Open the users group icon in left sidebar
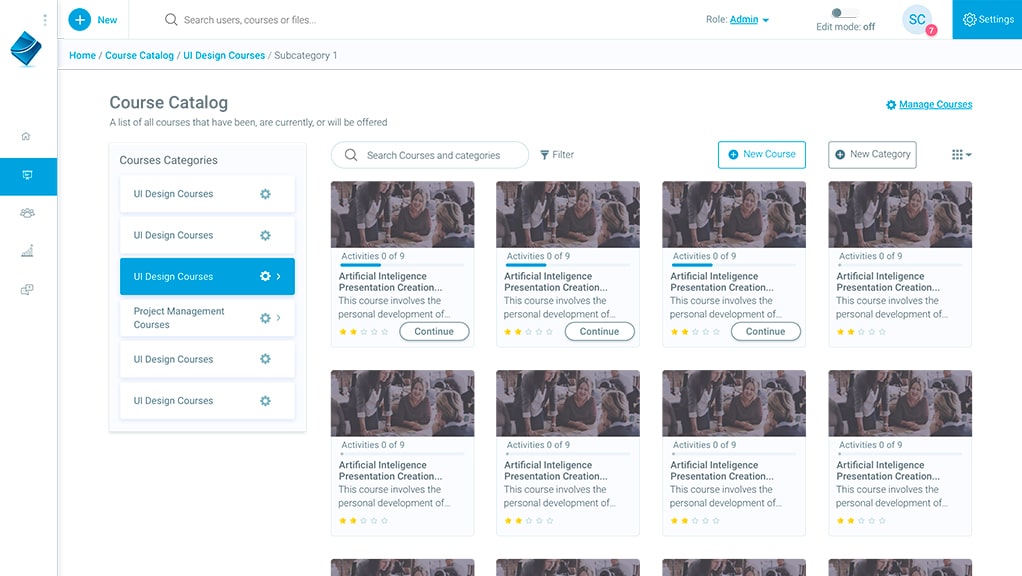This screenshot has height=576, width=1022. [27, 213]
